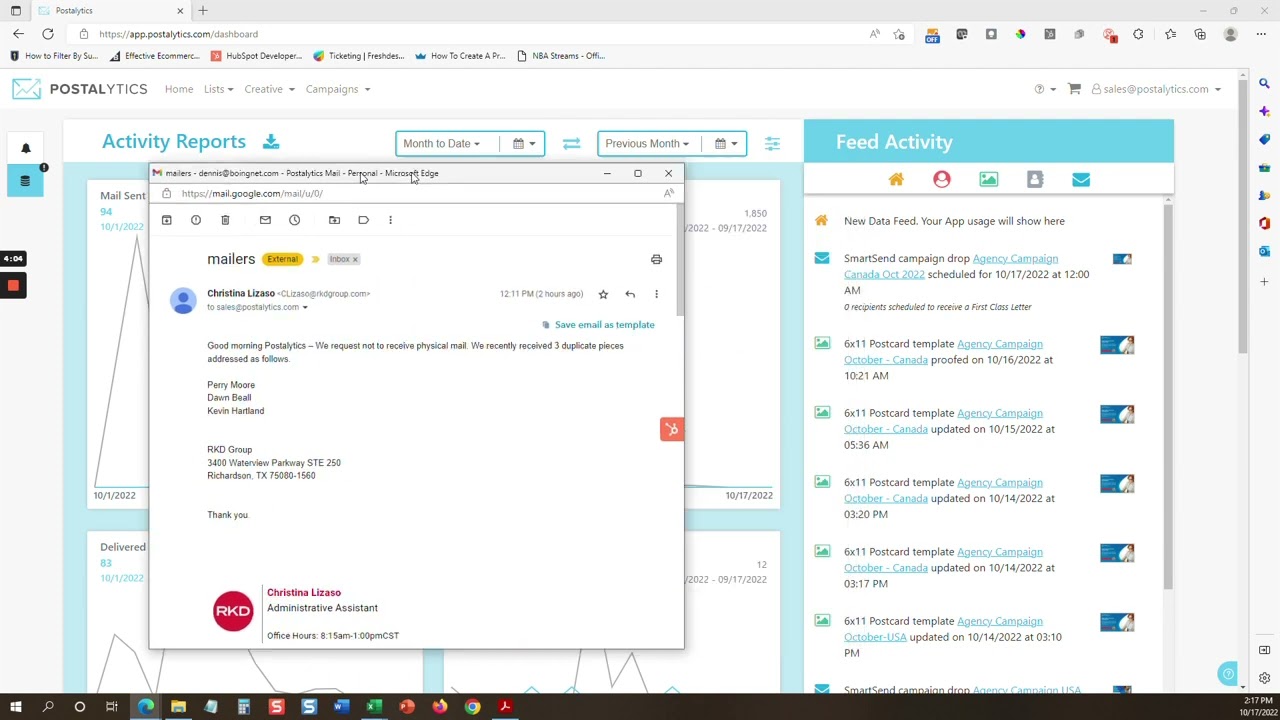Filter Feed Activity by home icon
The image size is (1280, 720).
click(896, 179)
